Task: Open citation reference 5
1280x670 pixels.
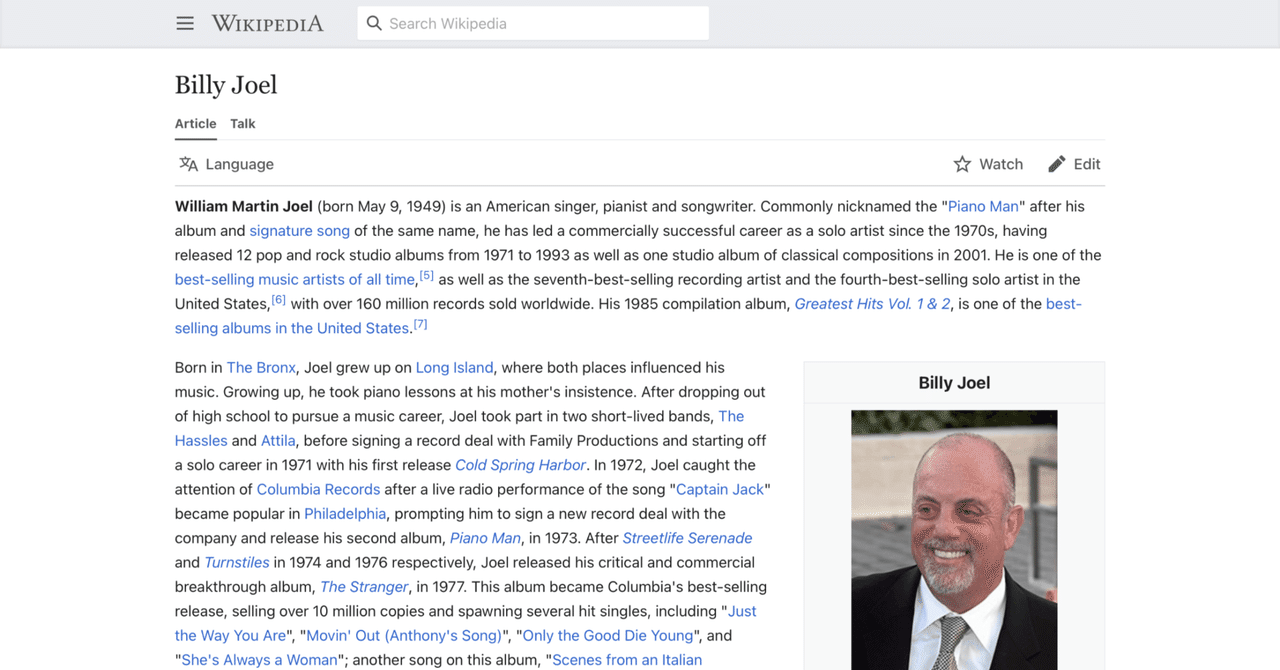Action: [x=427, y=275]
